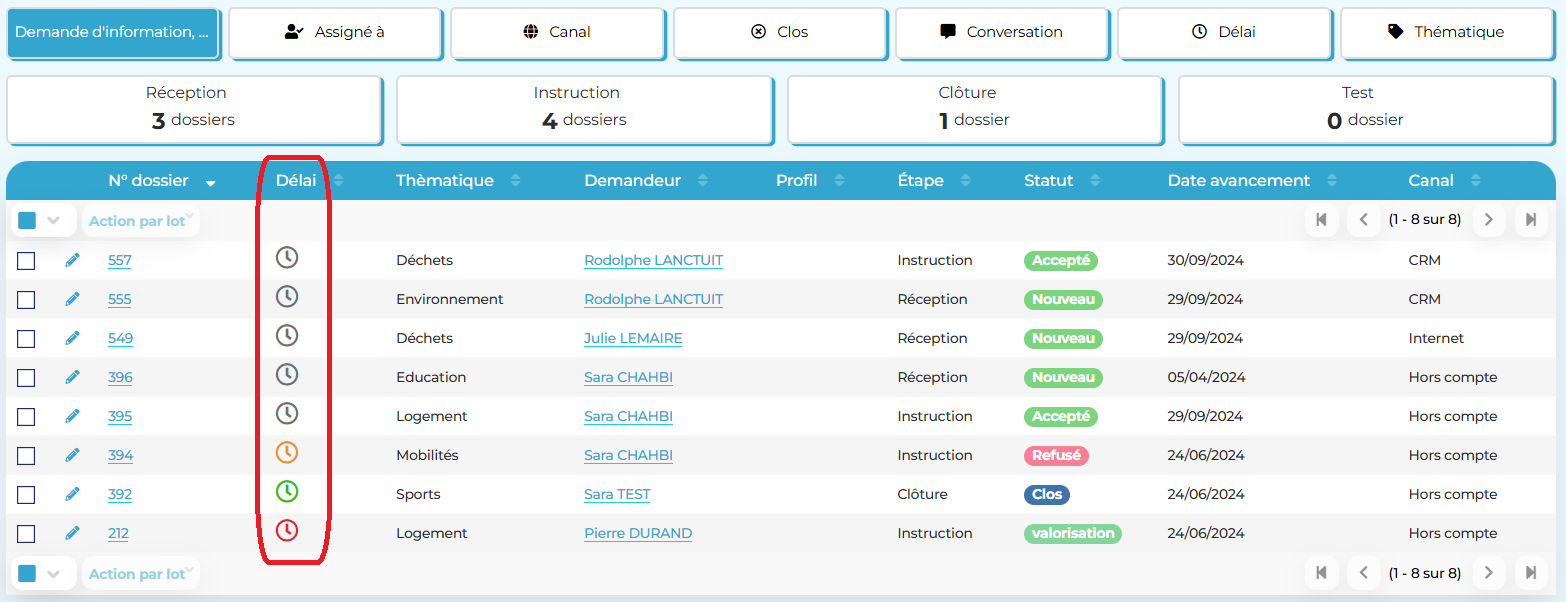Click the red clock icon for dossier 212
The height and width of the screenshot is (602, 1566).
(287, 531)
